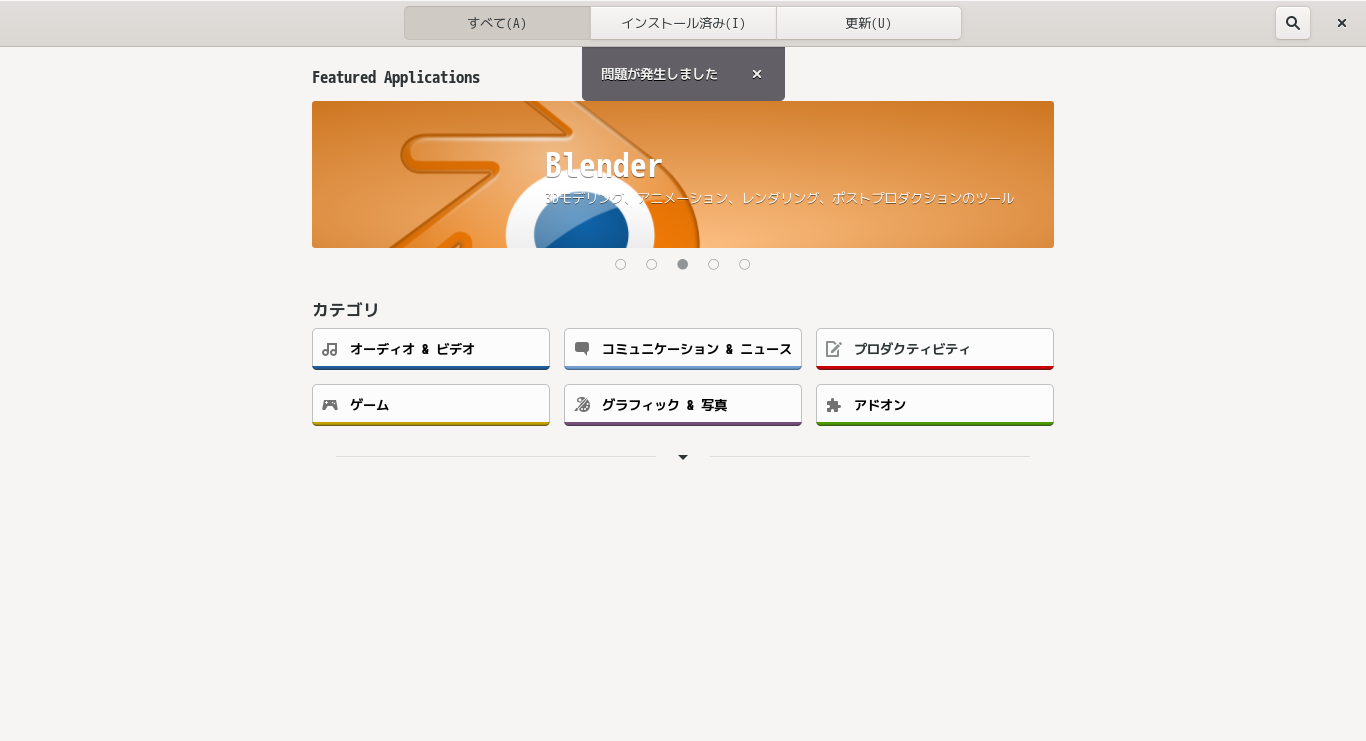Click the gamepad icon for ゲーム

pos(330,405)
